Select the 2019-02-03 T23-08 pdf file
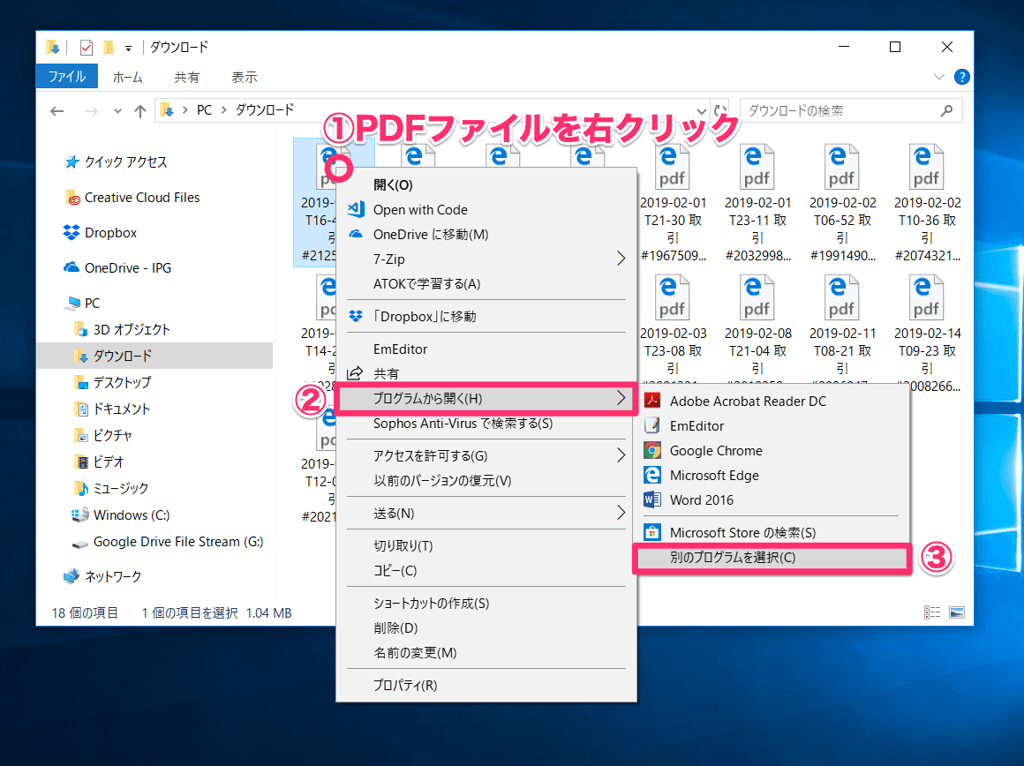1024x766 pixels. (672, 330)
